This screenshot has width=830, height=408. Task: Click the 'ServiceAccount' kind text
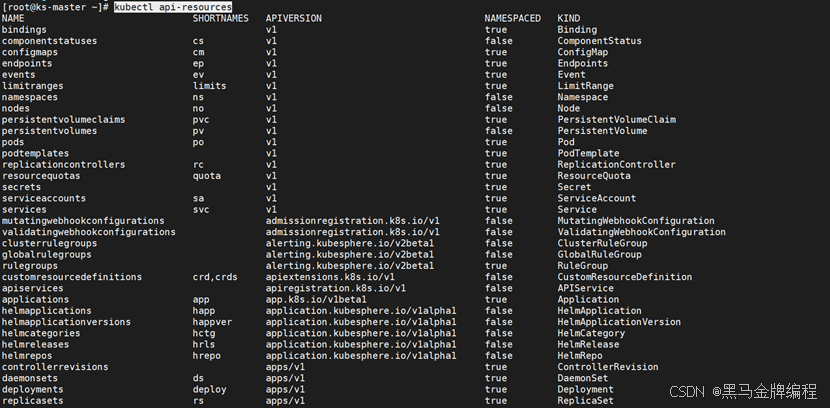coord(597,198)
